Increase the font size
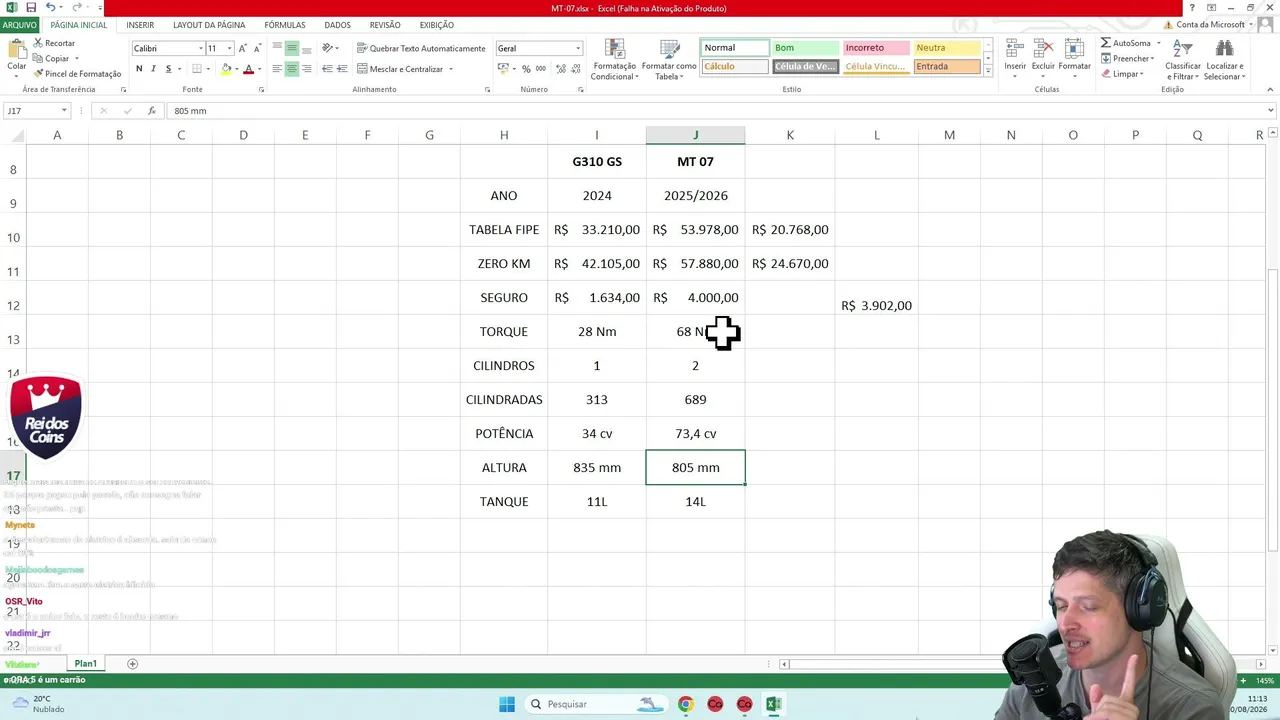The width and height of the screenshot is (1280, 720). (x=243, y=48)
